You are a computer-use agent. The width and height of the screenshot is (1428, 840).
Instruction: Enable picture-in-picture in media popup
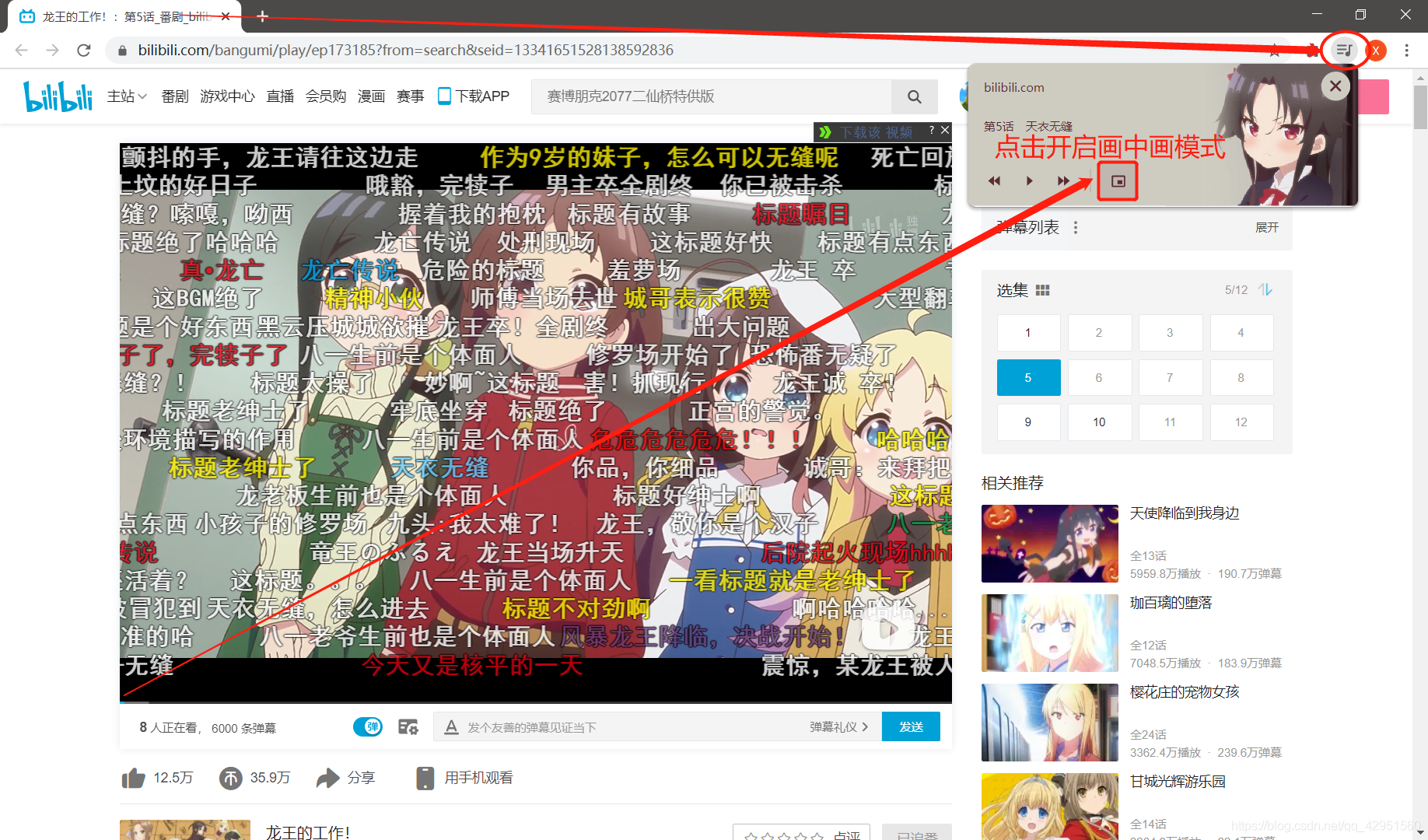(1118, 181)
